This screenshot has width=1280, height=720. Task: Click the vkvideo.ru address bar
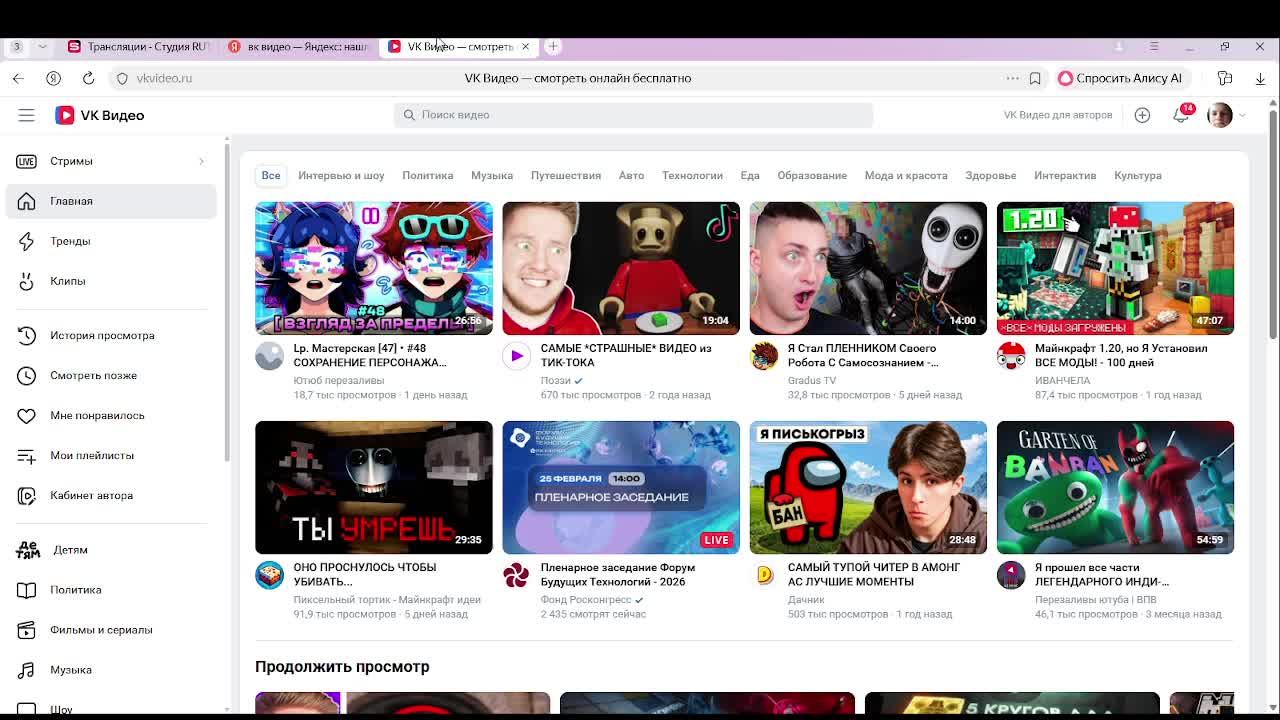click(x=164, y=78)
